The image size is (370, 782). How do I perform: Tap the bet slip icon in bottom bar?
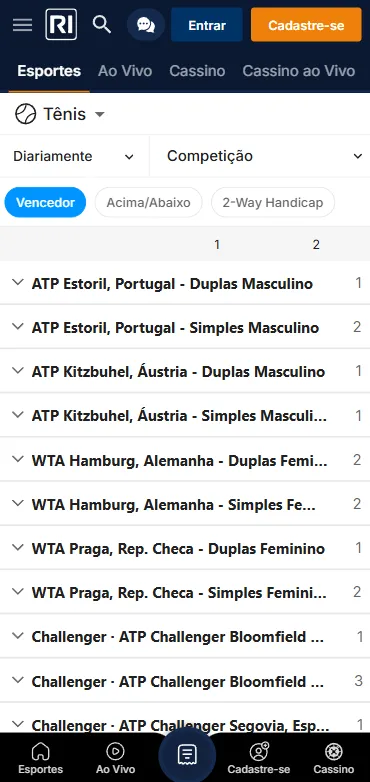click(x=187, y=755)
